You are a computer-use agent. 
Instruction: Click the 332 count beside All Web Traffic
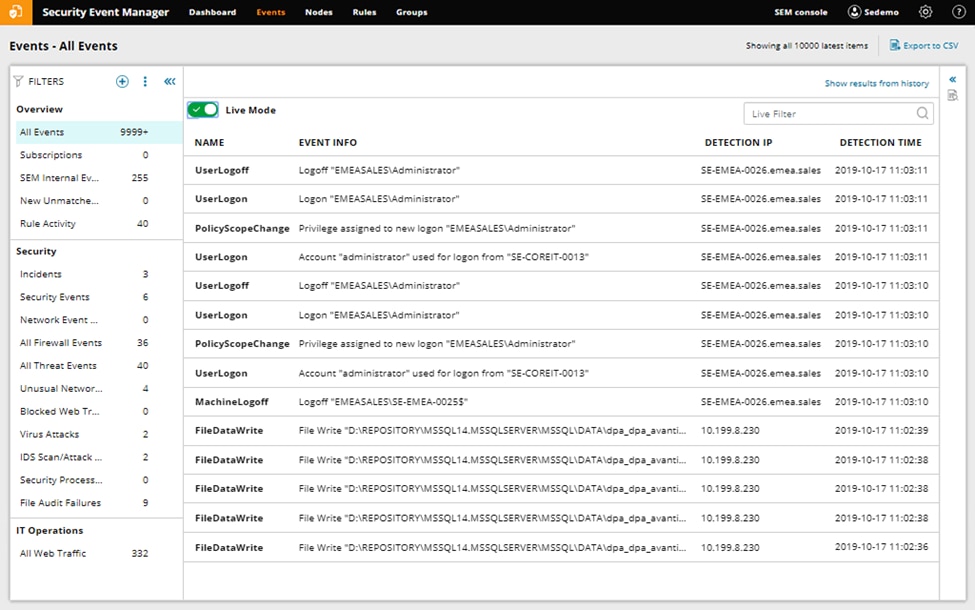pyautogui.click(x=140, y=553)
